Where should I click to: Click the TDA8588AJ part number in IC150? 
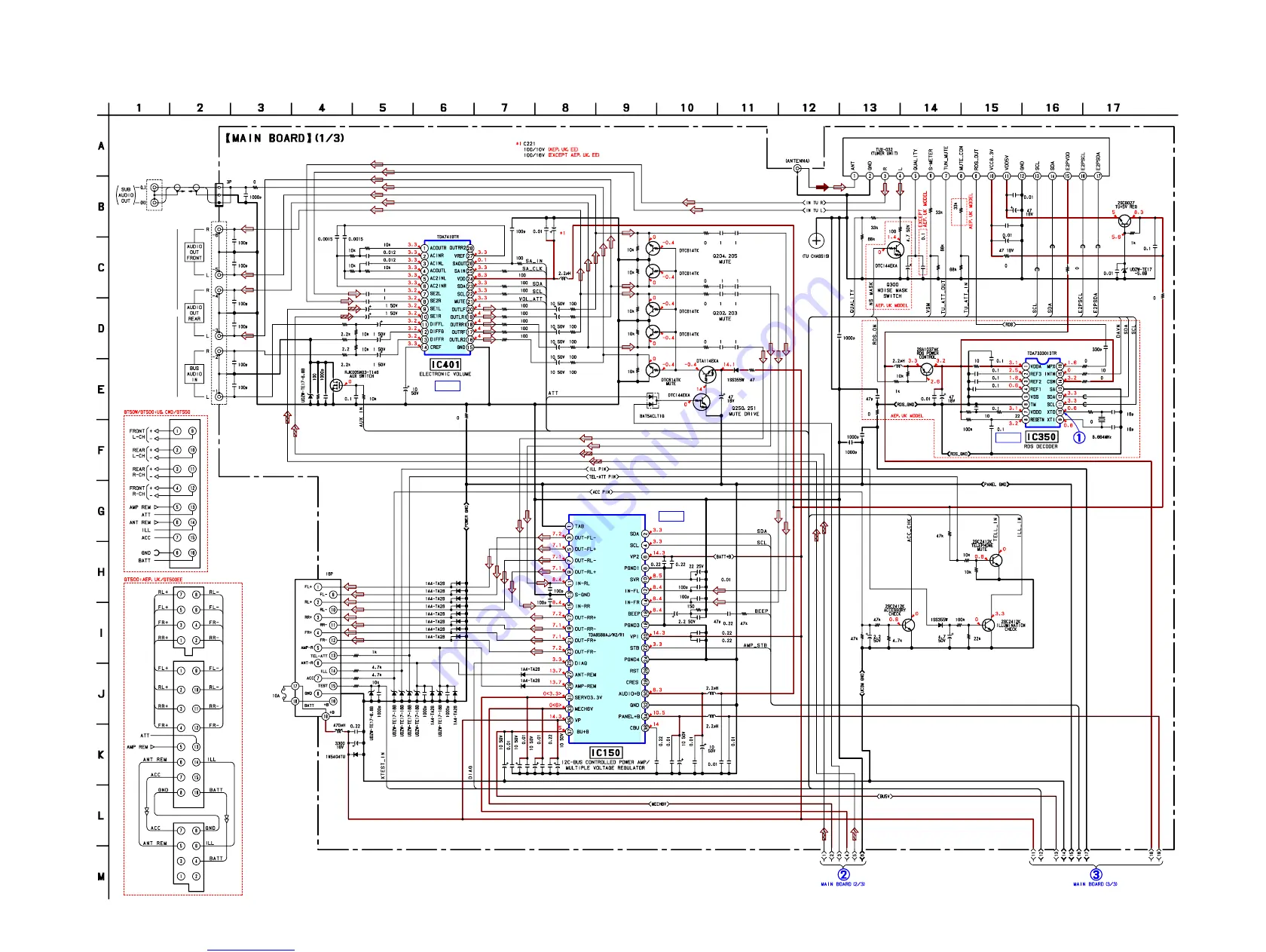(x=606, y=635)
